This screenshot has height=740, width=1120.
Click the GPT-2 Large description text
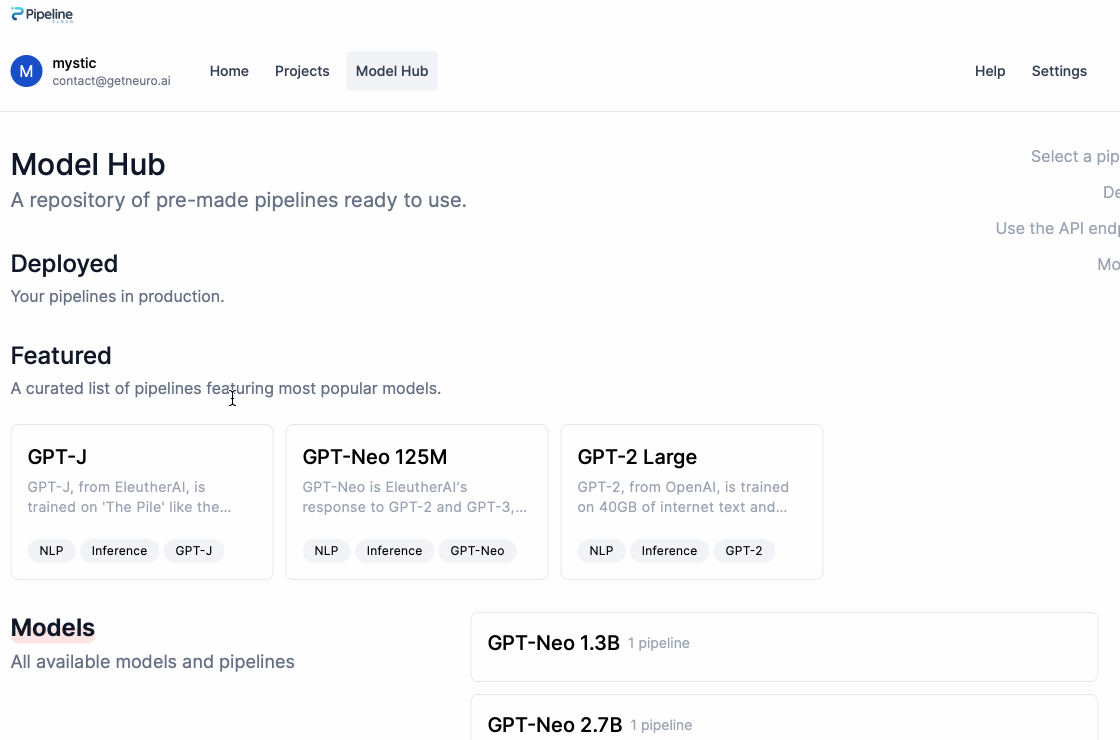point(683,497)
